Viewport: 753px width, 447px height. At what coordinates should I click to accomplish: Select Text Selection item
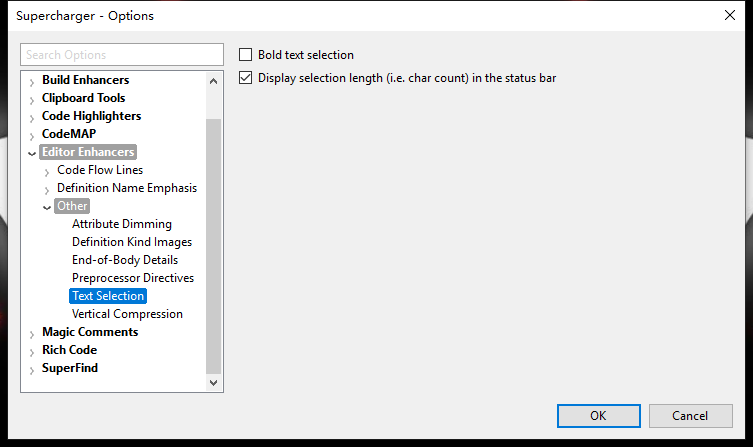[x=108, y=296]
